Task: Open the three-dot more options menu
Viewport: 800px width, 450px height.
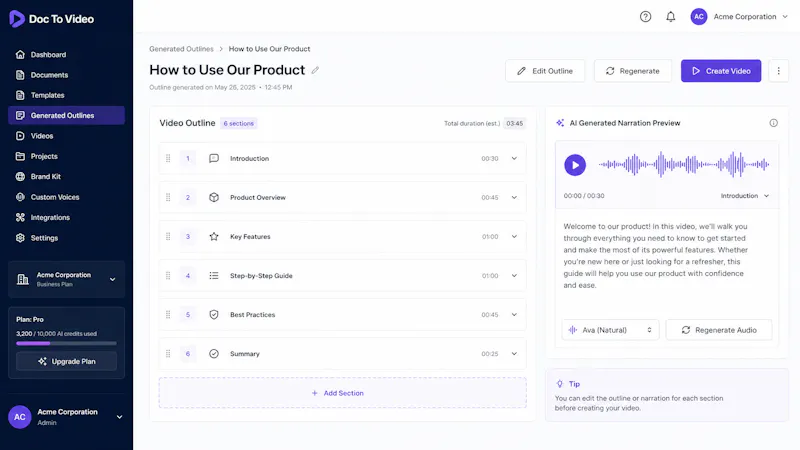Action: click(x=779, y=71)
